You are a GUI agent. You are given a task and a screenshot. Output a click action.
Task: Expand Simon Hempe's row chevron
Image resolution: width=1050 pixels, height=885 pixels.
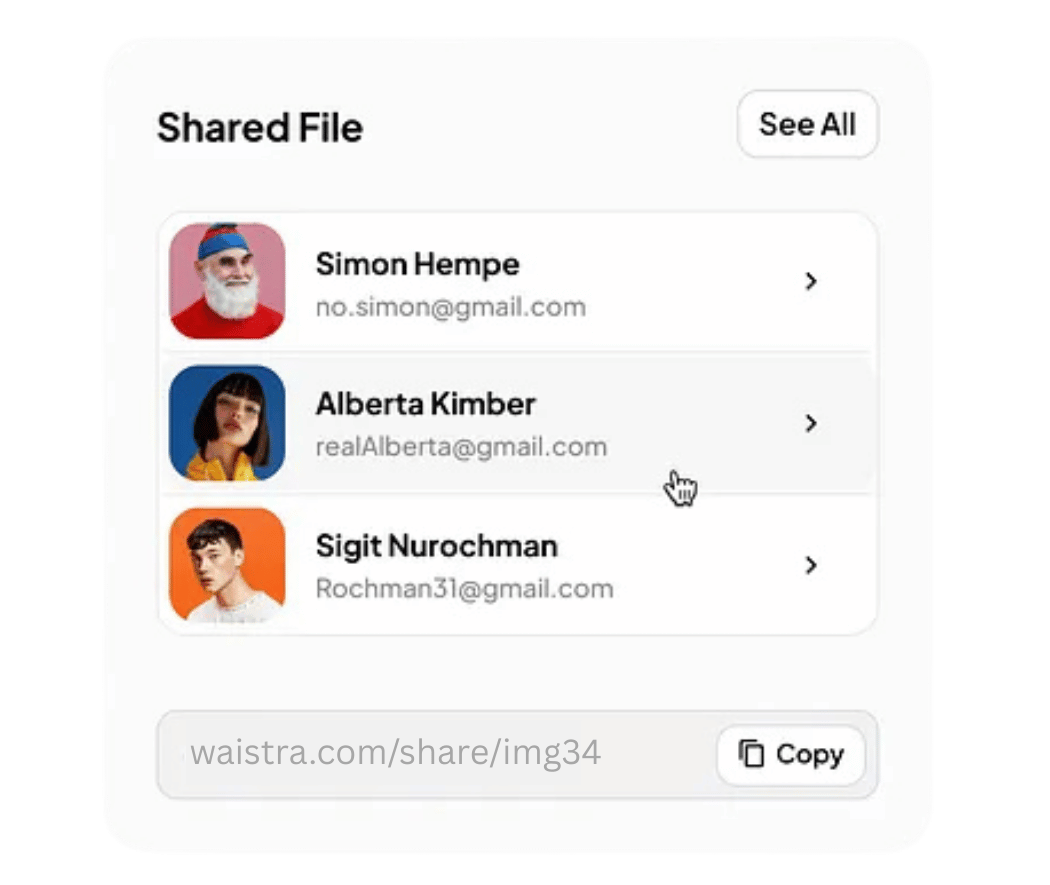tap(811, 282)
